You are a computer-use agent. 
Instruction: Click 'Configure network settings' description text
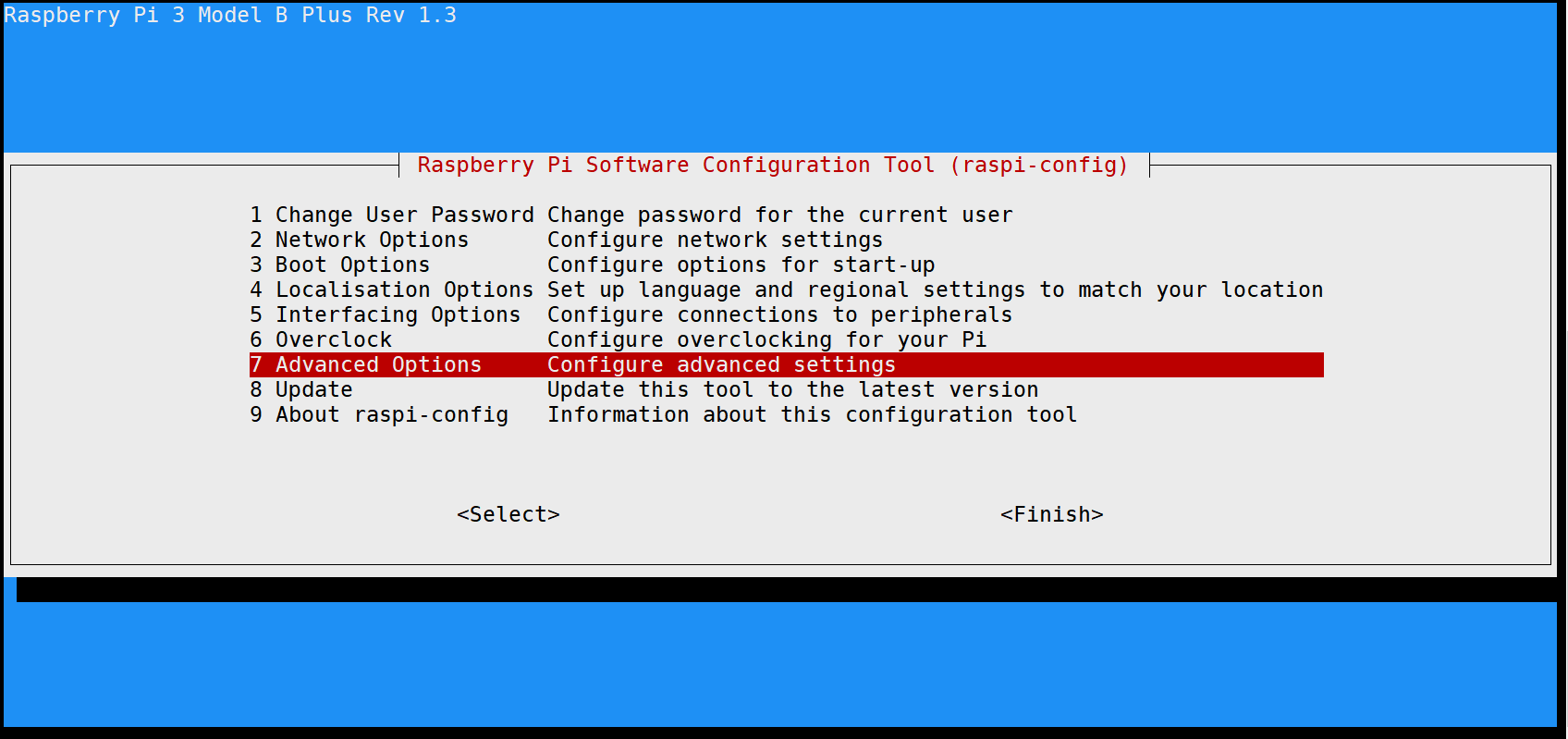pos(715,240)
